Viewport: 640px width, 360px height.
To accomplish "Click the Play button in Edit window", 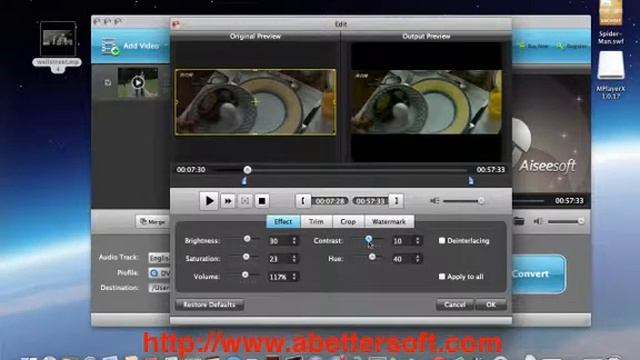I will [209, 201].
